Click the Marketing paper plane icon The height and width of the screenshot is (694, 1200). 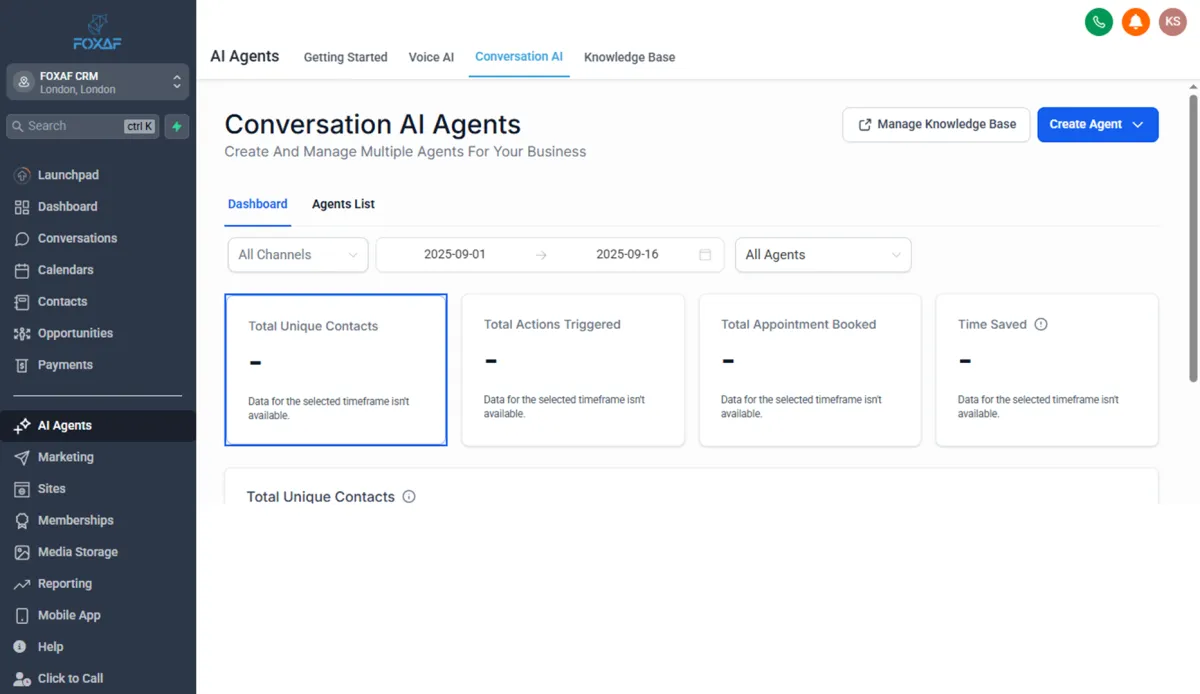point(22,457)
